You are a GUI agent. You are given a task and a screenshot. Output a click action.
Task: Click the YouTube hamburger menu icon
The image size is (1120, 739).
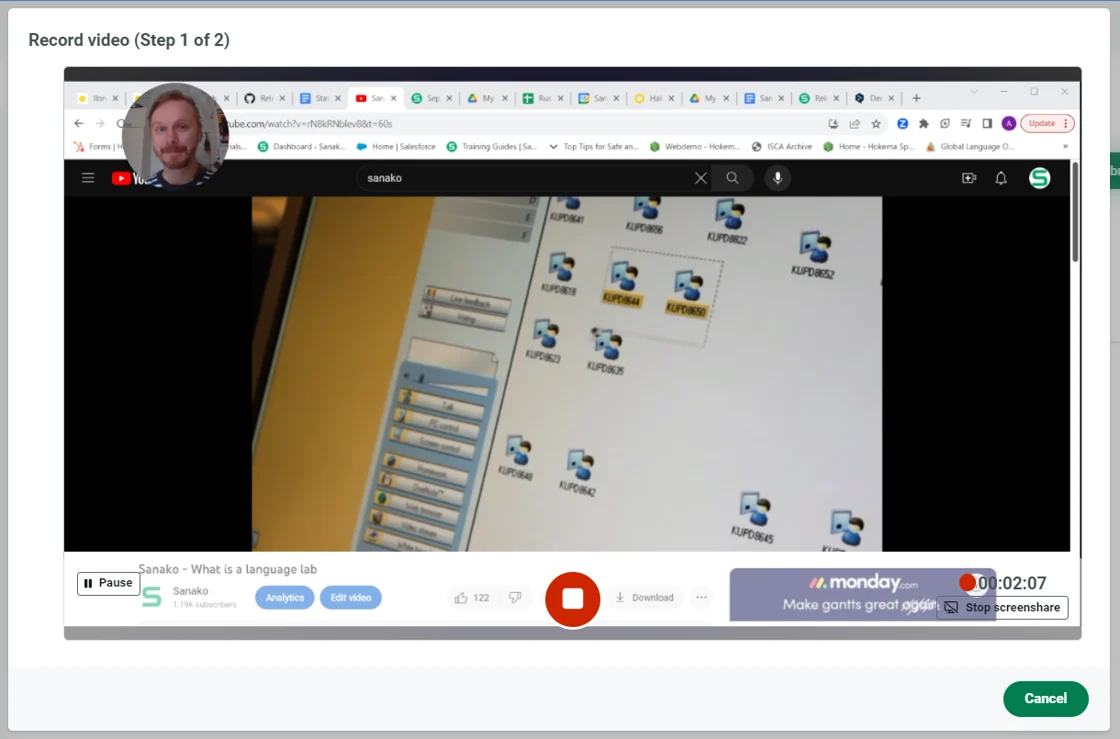click(88, 178)
